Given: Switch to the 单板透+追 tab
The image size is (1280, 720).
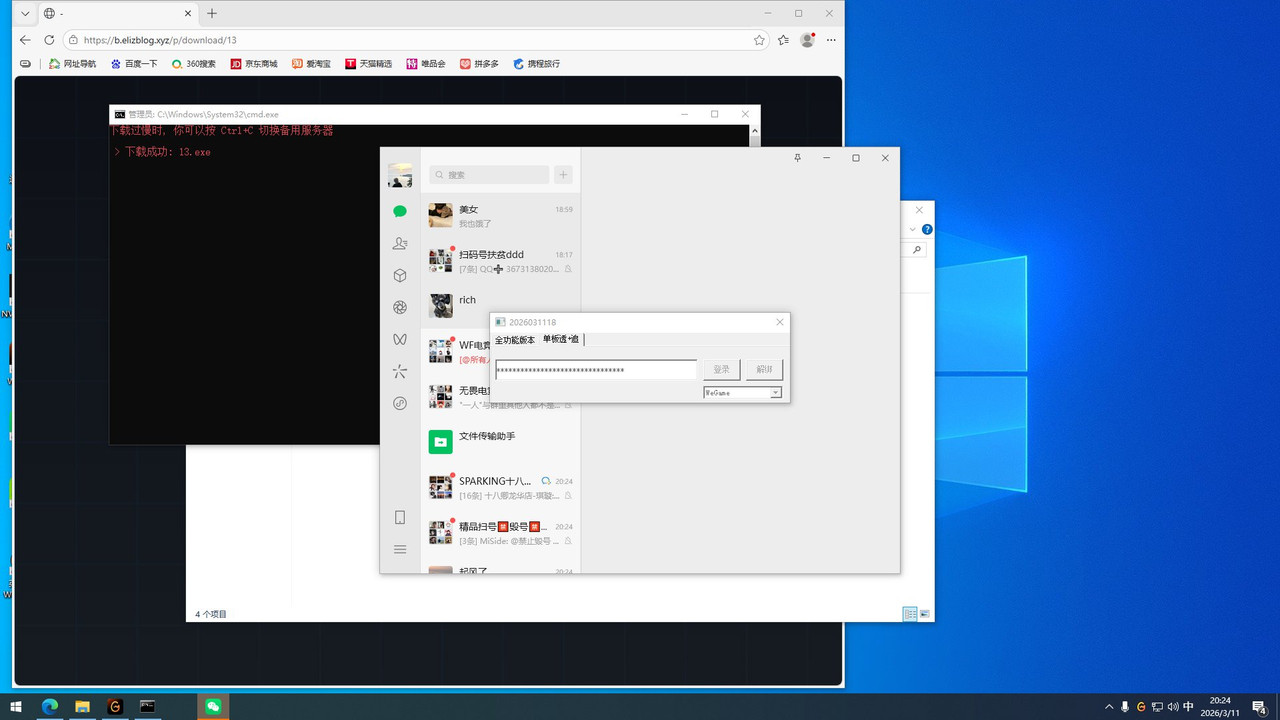Looking at the screenshot, I should [561, 340].
